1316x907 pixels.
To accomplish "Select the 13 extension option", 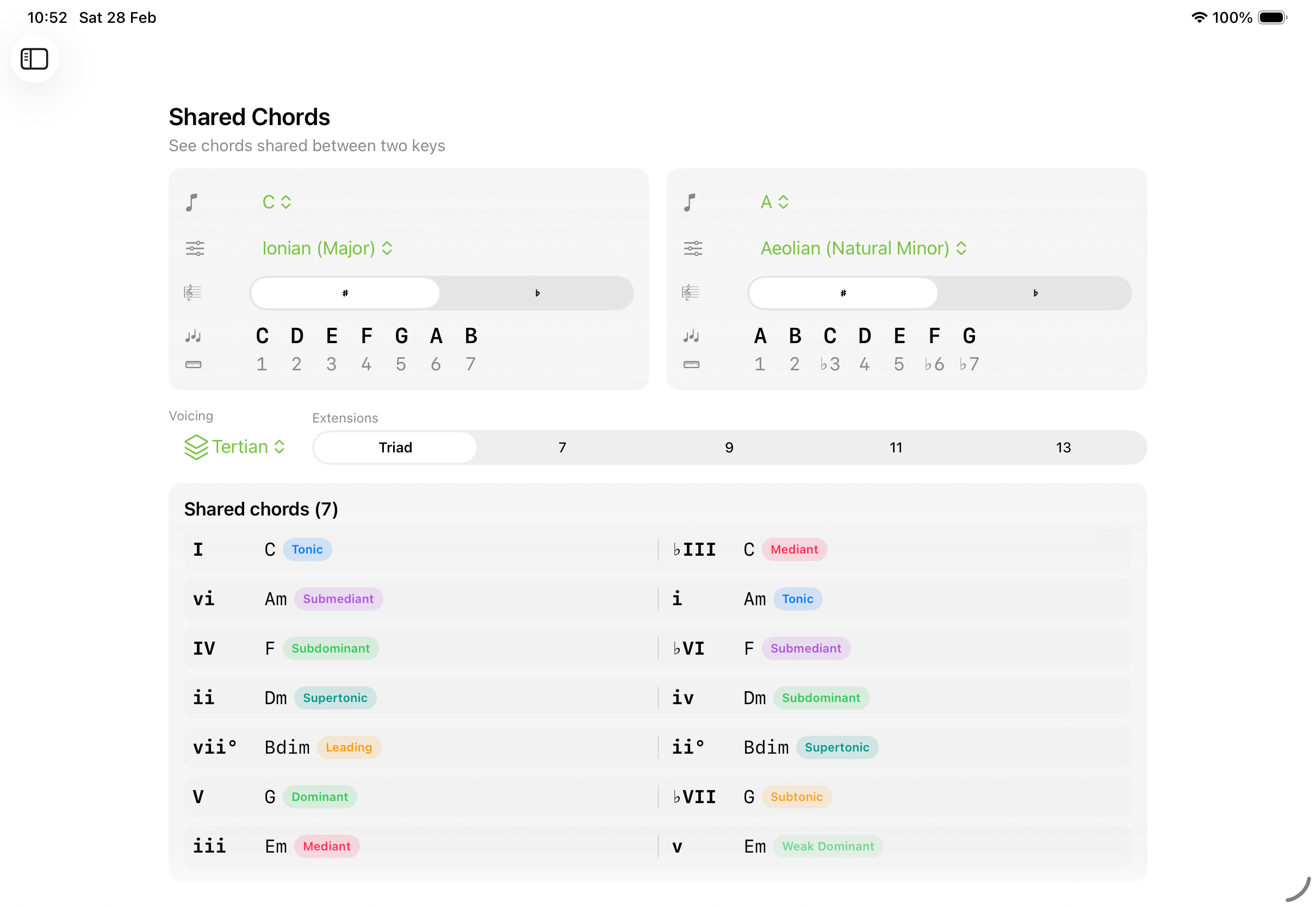I will tap(1063, 448).
